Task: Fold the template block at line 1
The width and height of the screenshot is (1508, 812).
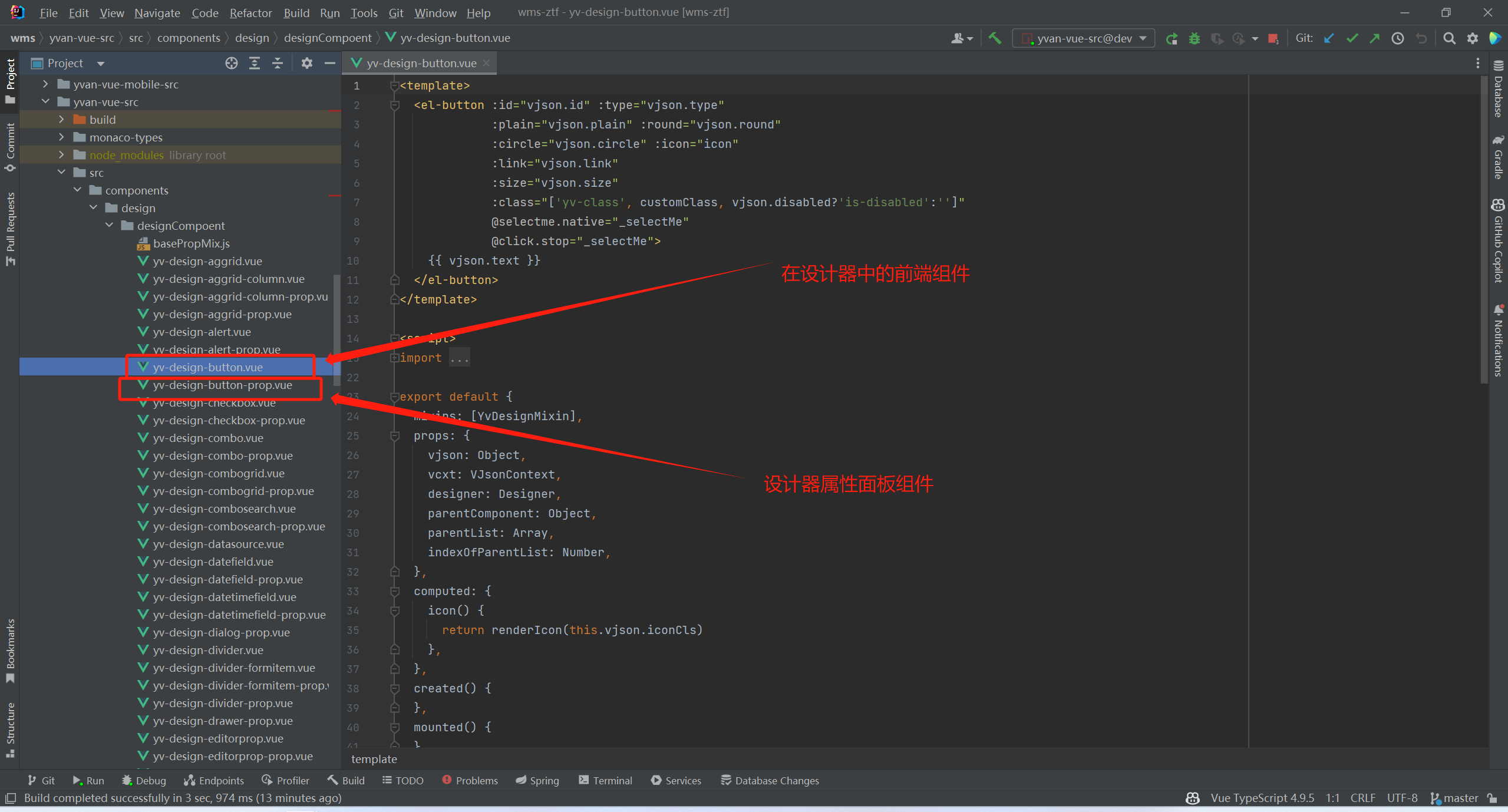Action: coord(394,86)
